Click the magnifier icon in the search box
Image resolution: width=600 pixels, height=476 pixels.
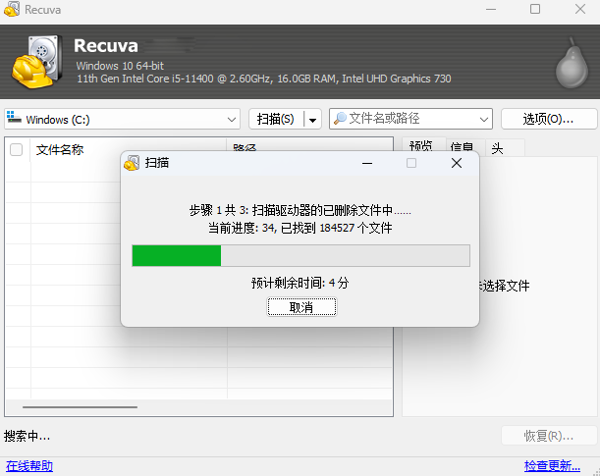(340, 119)
